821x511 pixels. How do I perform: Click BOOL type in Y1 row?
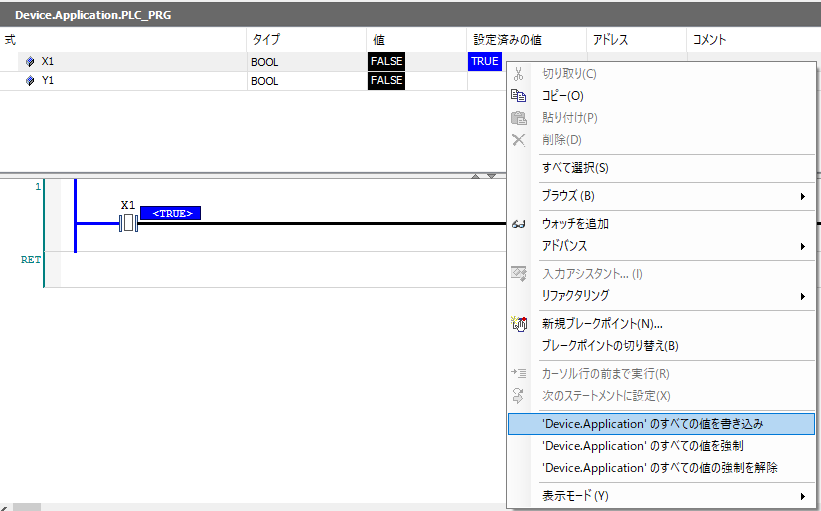click(264, 81)
